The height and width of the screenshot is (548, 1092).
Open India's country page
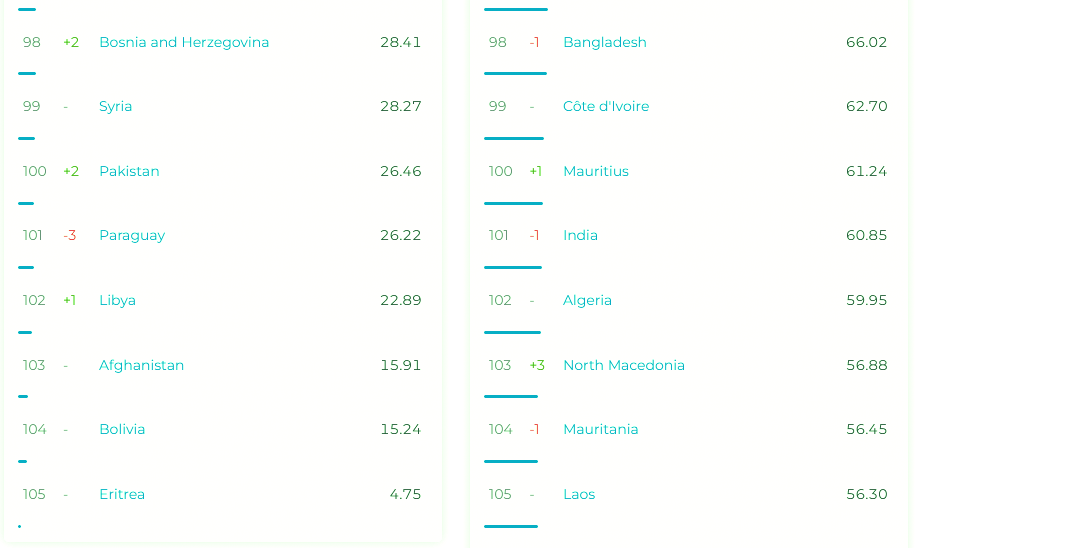pyautogui.click(x=580, y=236)
